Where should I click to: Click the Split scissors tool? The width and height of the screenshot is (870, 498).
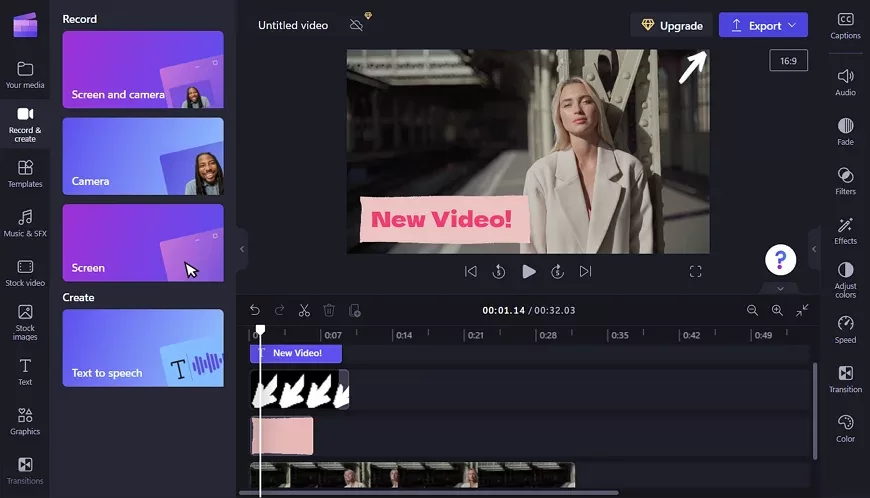[304, 310]
